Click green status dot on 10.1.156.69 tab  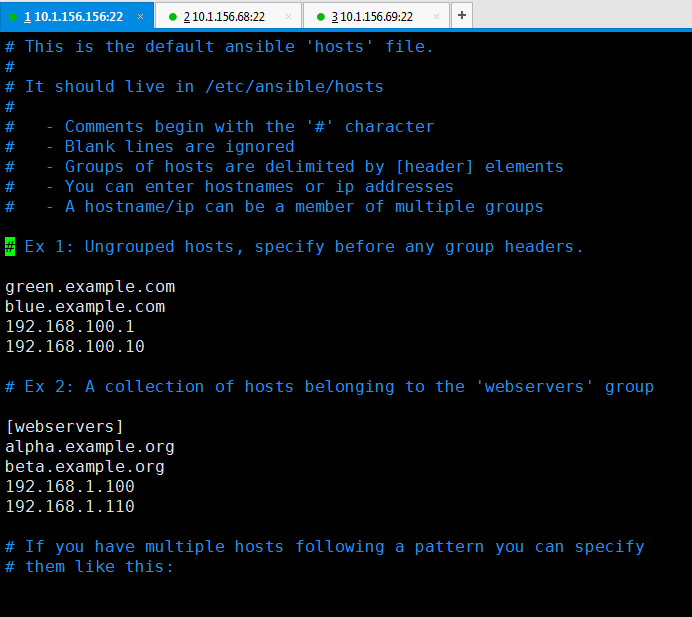[321, 17]
